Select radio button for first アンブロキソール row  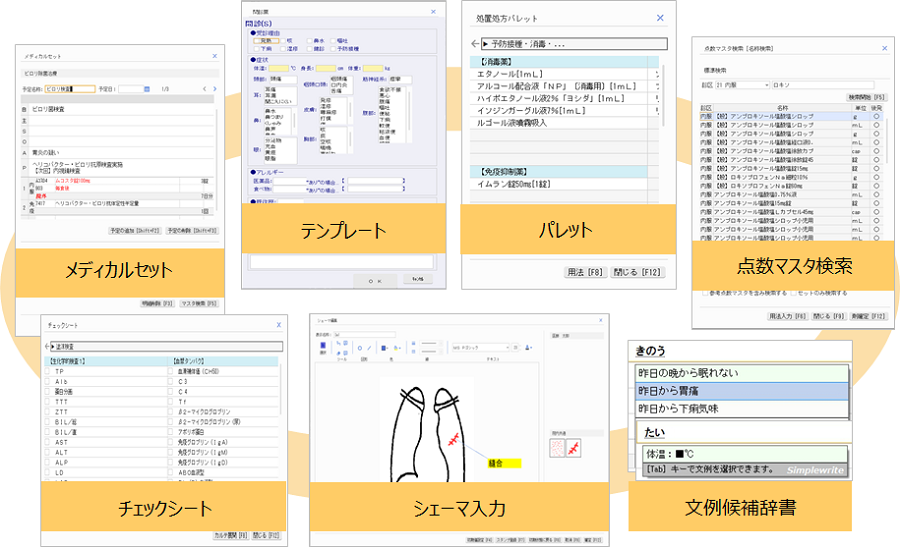pos(877,117)
